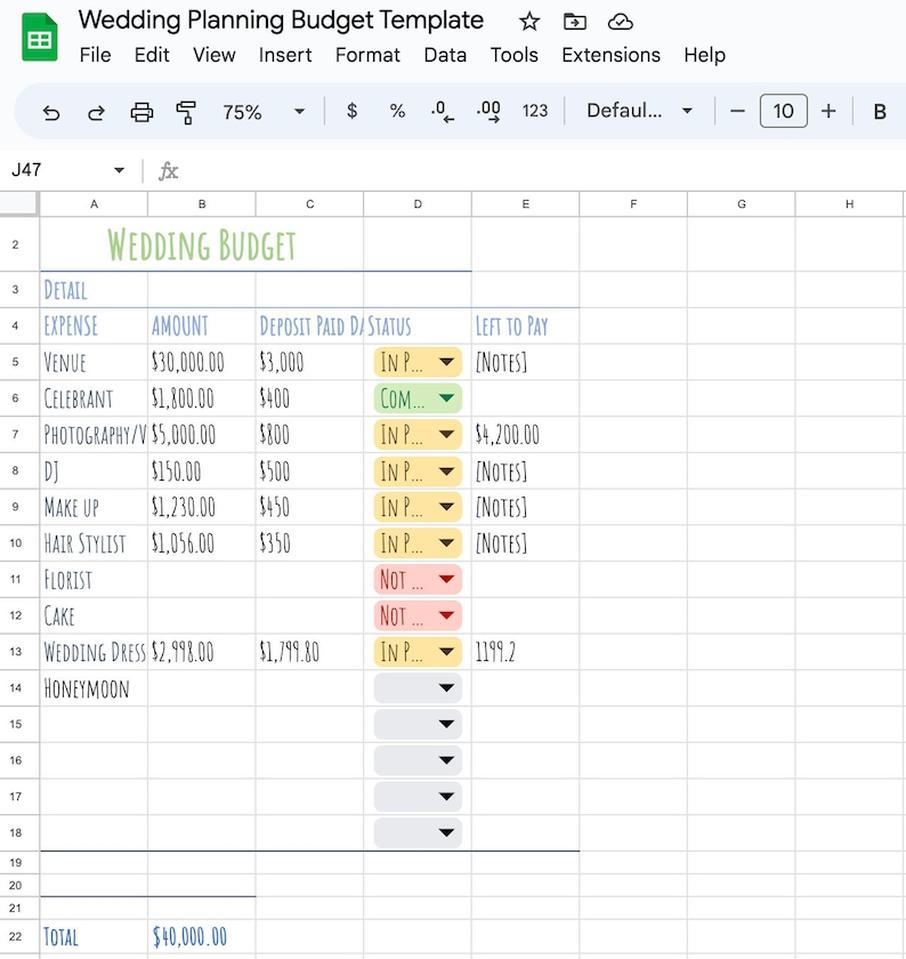Screen dimensions: 906x959
Task: Click the Move to folder icon
Action: coord(574,21)
